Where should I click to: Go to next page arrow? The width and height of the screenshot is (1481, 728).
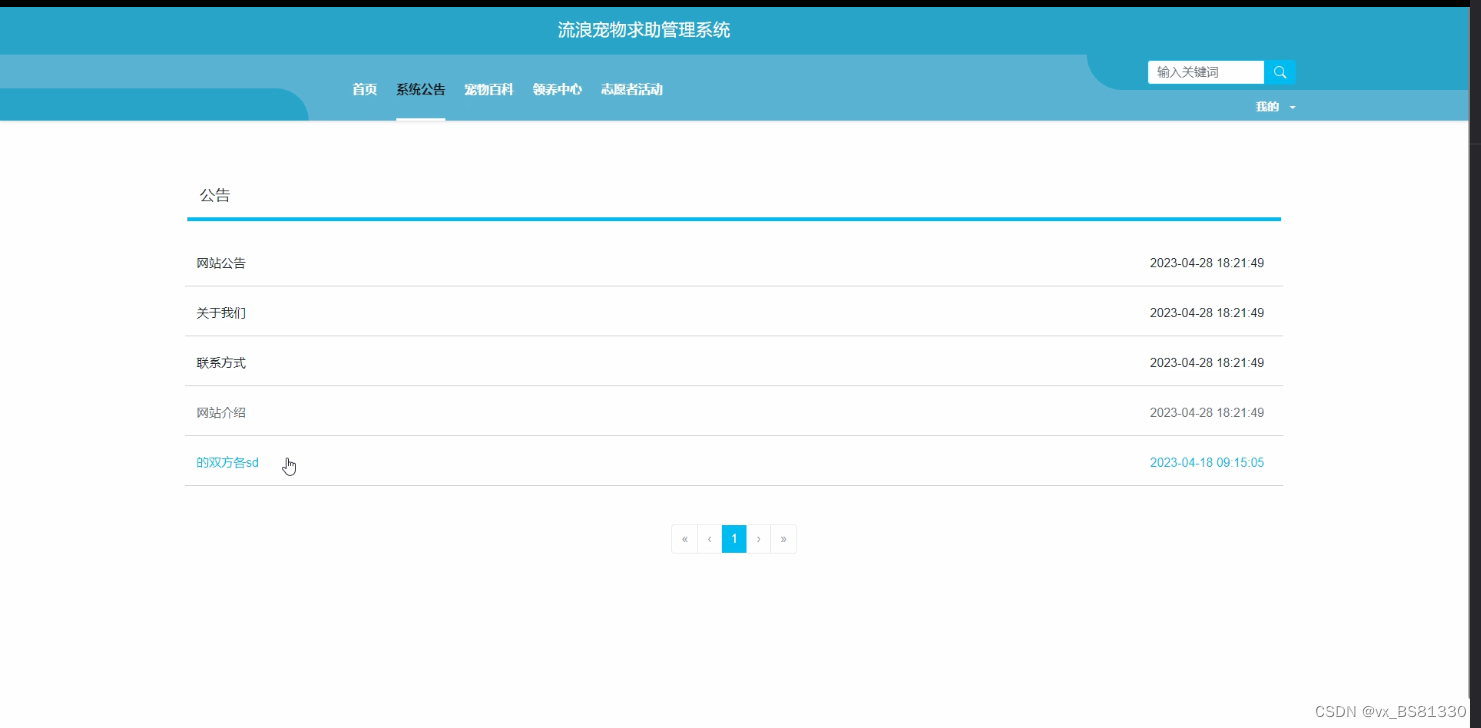(759, 539)
